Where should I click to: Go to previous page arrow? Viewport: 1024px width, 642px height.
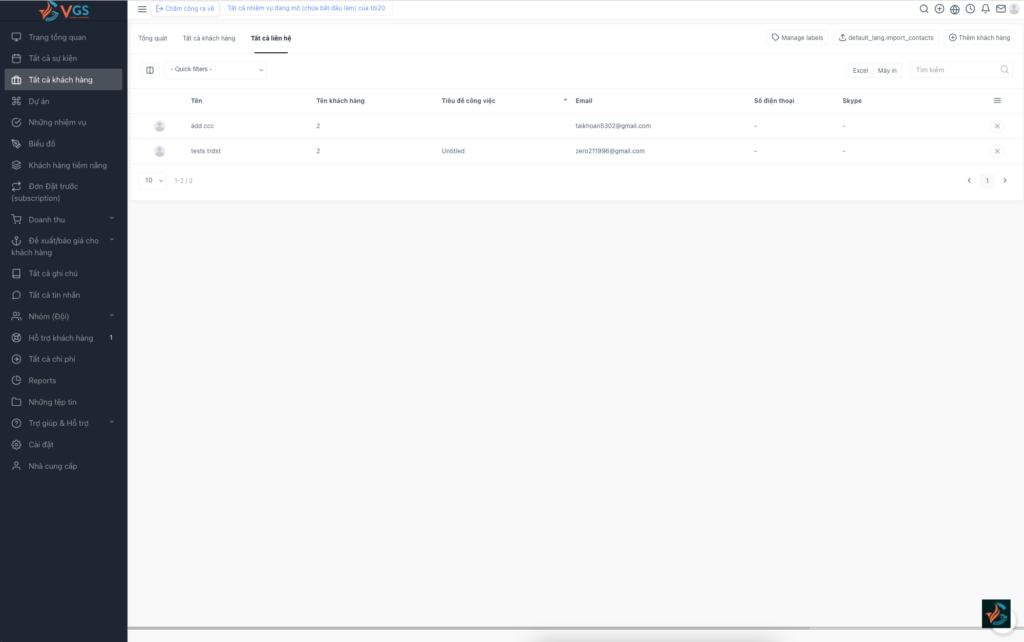point(969,180)
